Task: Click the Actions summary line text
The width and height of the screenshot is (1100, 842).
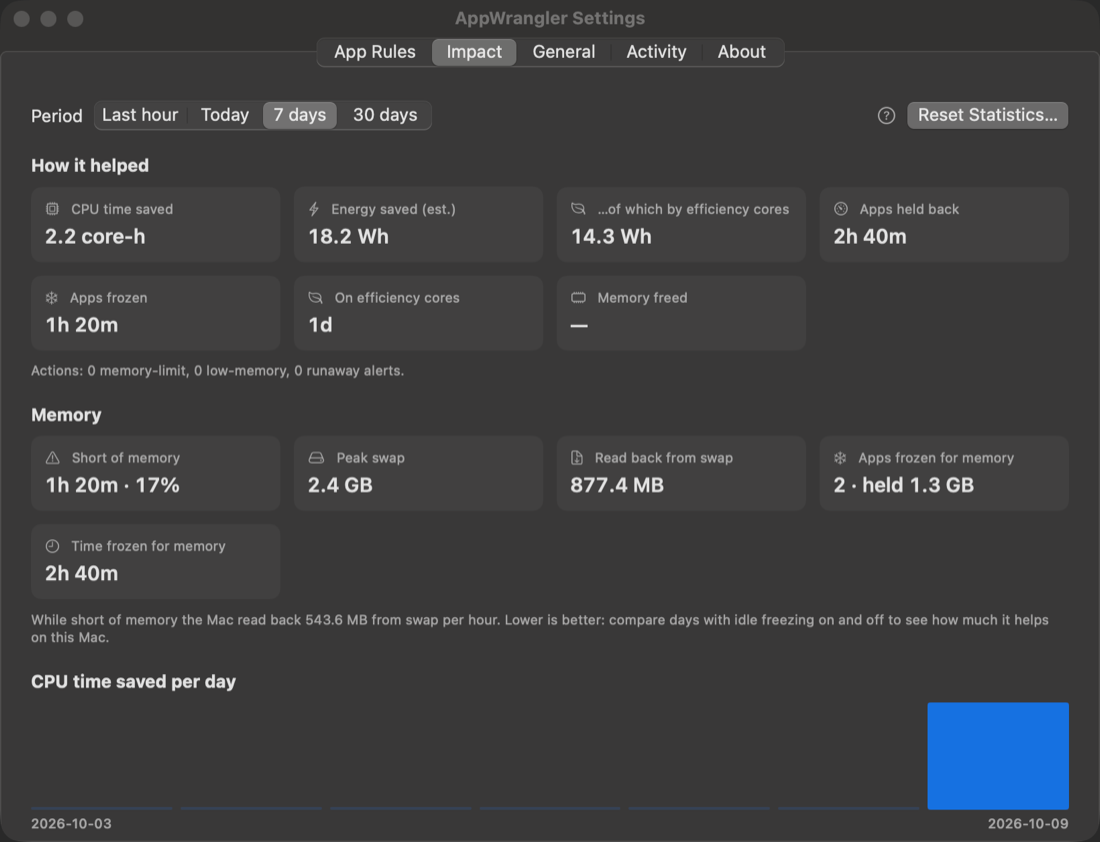Action: [x=217, y=370]
